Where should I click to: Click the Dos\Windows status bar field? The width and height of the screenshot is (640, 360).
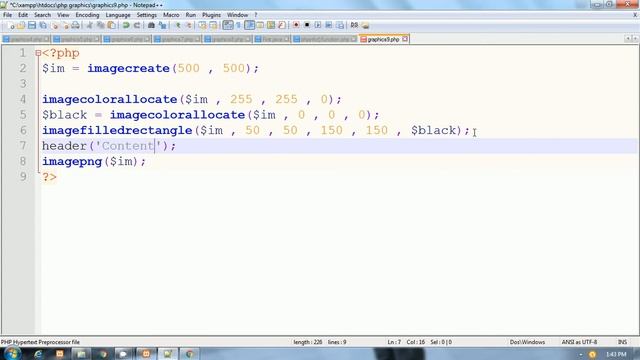pos(527,342)
